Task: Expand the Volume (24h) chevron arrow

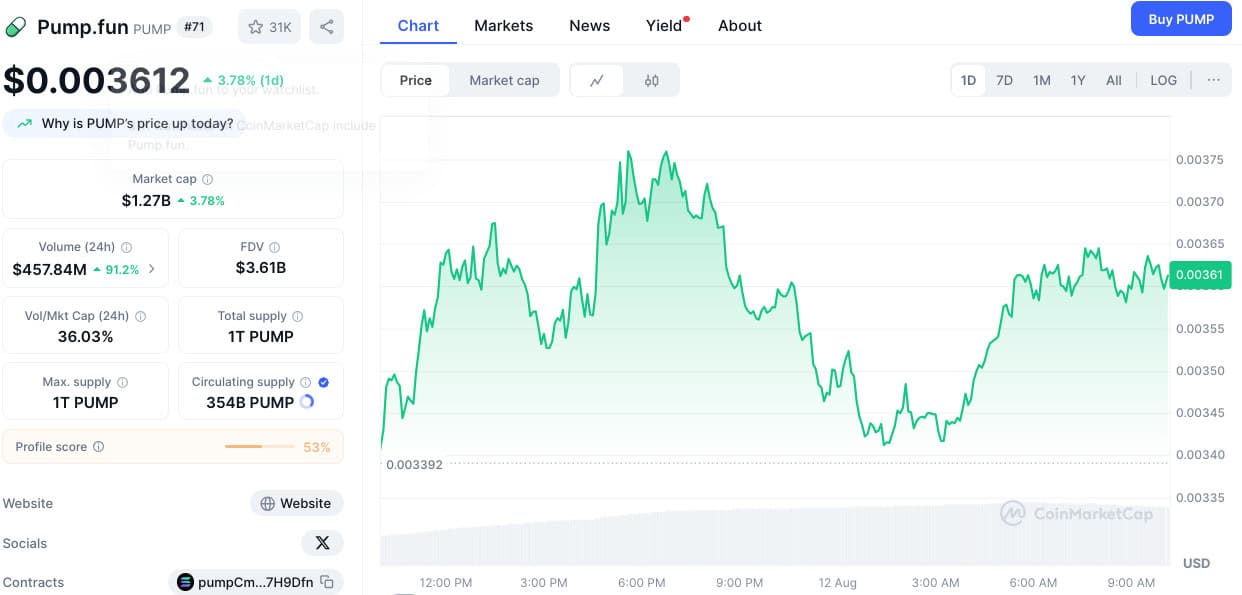Action: click(x=152, y=269)
